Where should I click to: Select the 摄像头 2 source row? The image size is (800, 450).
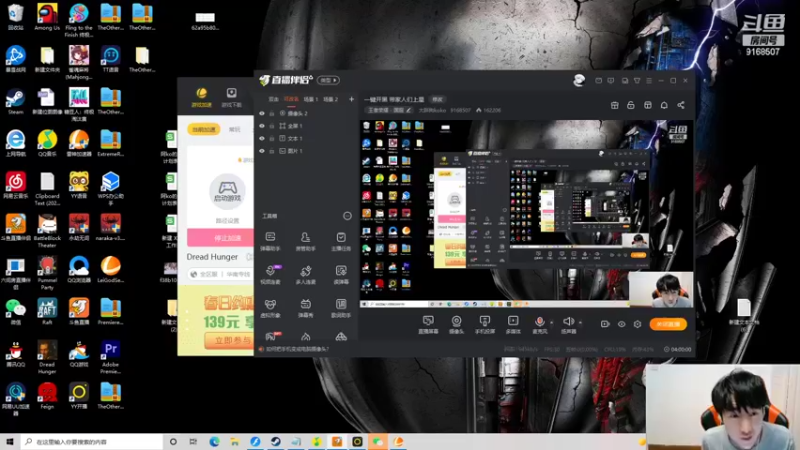point(306,113)
